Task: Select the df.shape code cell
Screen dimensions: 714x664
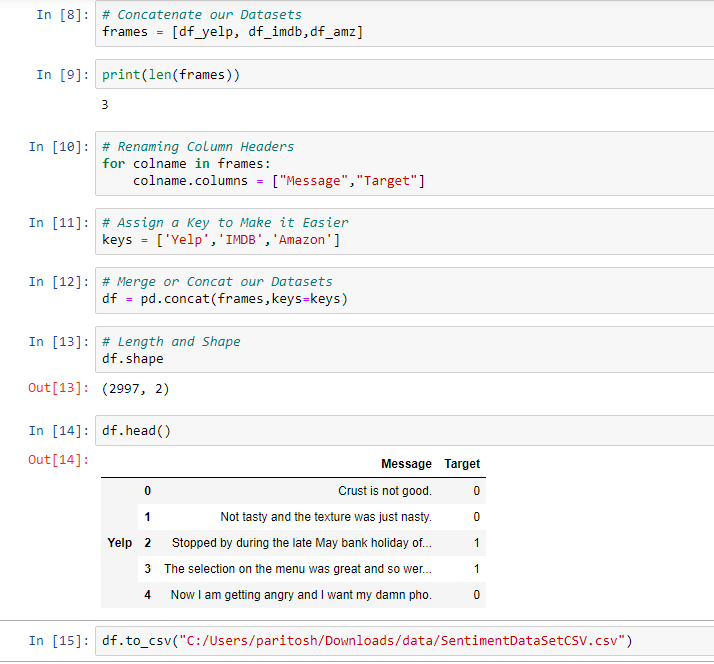Action: (404, 350)
